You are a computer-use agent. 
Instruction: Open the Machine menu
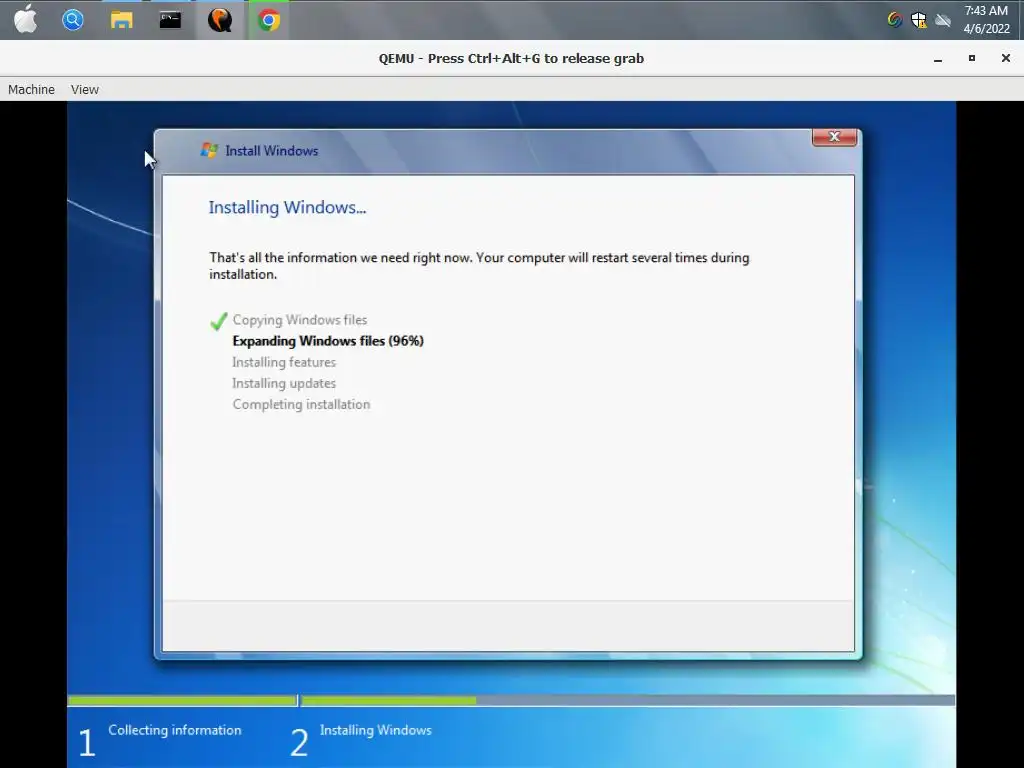tap(31, 89)
